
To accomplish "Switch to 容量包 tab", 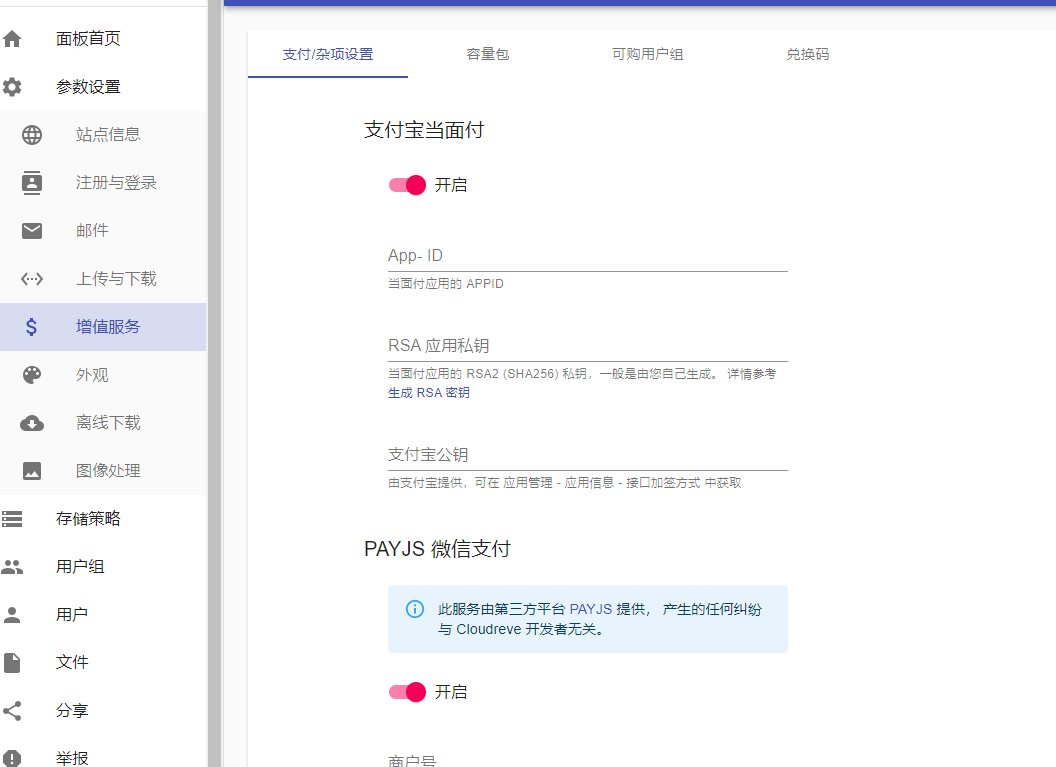I will 488,55.
